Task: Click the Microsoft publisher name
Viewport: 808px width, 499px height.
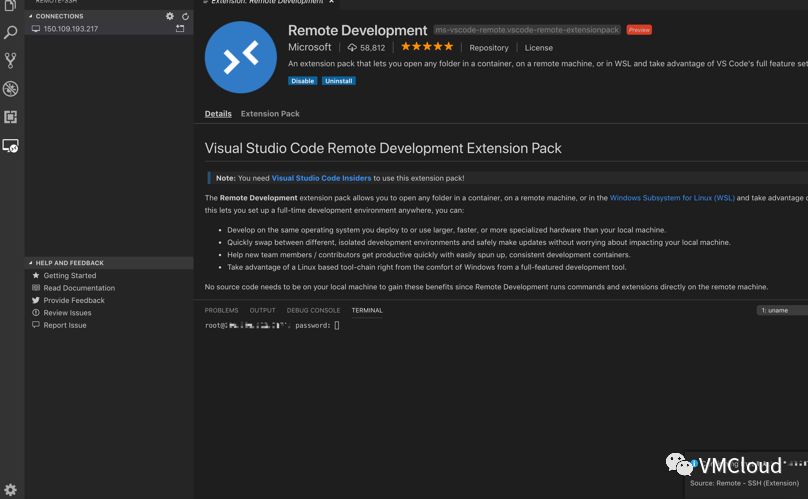Action: [309, 47]
